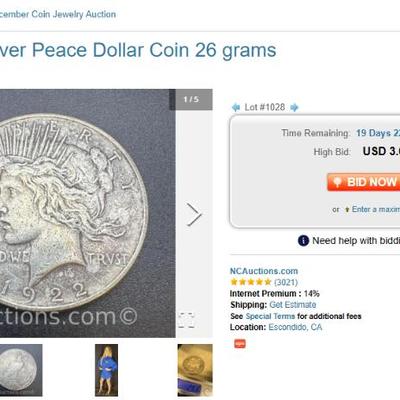400x400 pixels.
Task: View the (3021) reviews count
Action: (x=286, y=282)
